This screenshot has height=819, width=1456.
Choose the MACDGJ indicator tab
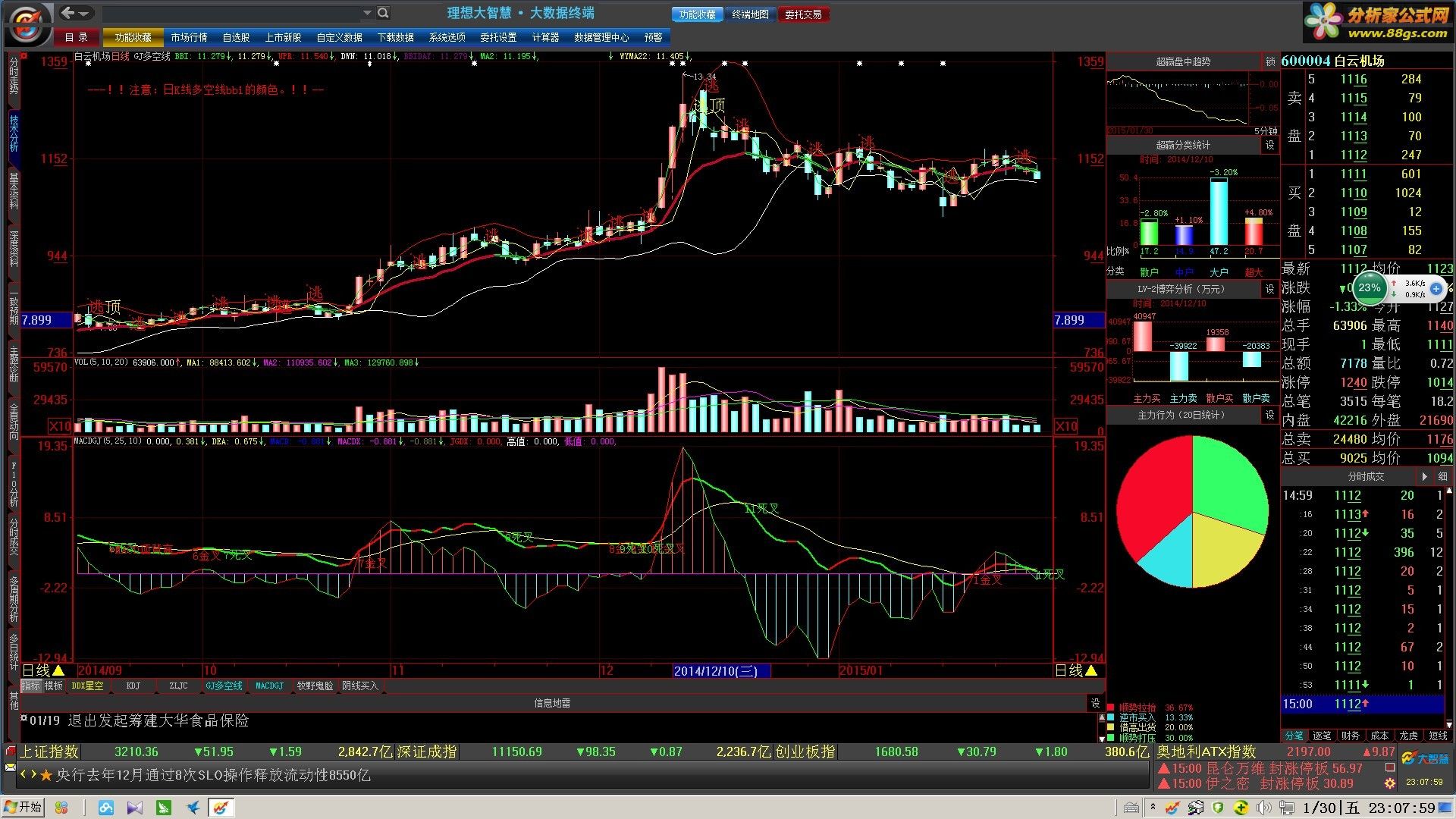click(269, 686)
